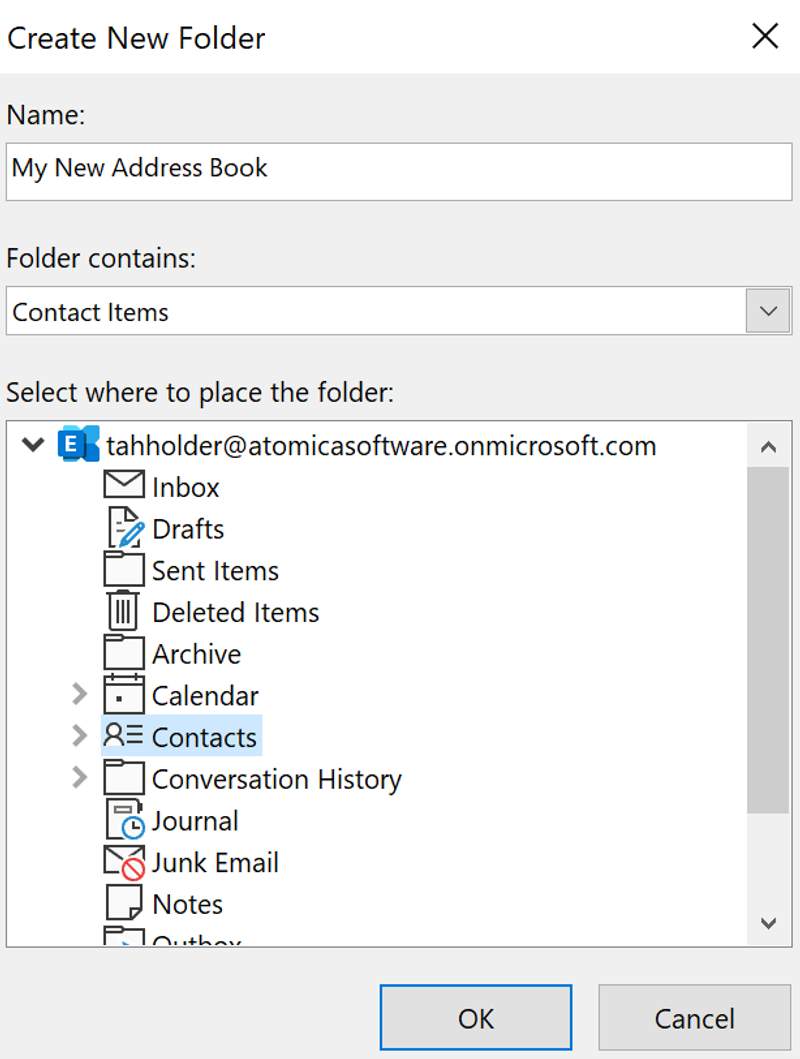
Task: Click the Outlook account icon
Action: 77,443
